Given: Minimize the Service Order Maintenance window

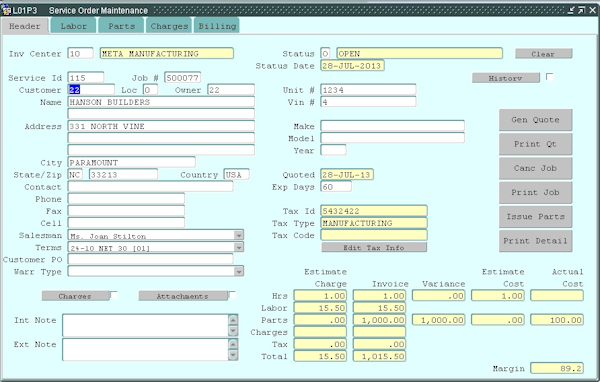Looking at the screenshot, I should 571,10.
